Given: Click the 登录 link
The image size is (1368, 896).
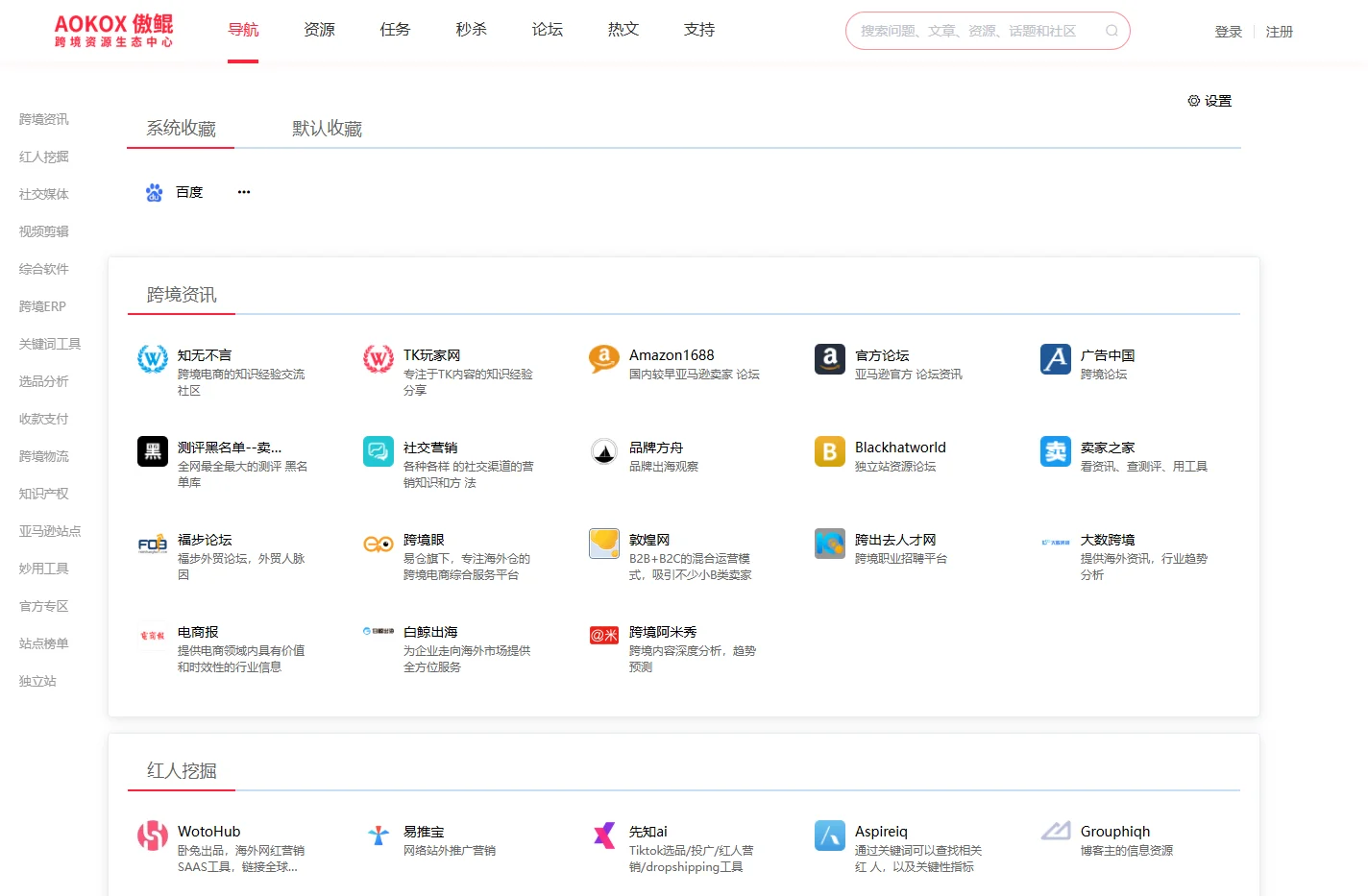Looking at the screenshot, I should (1228, 32).
